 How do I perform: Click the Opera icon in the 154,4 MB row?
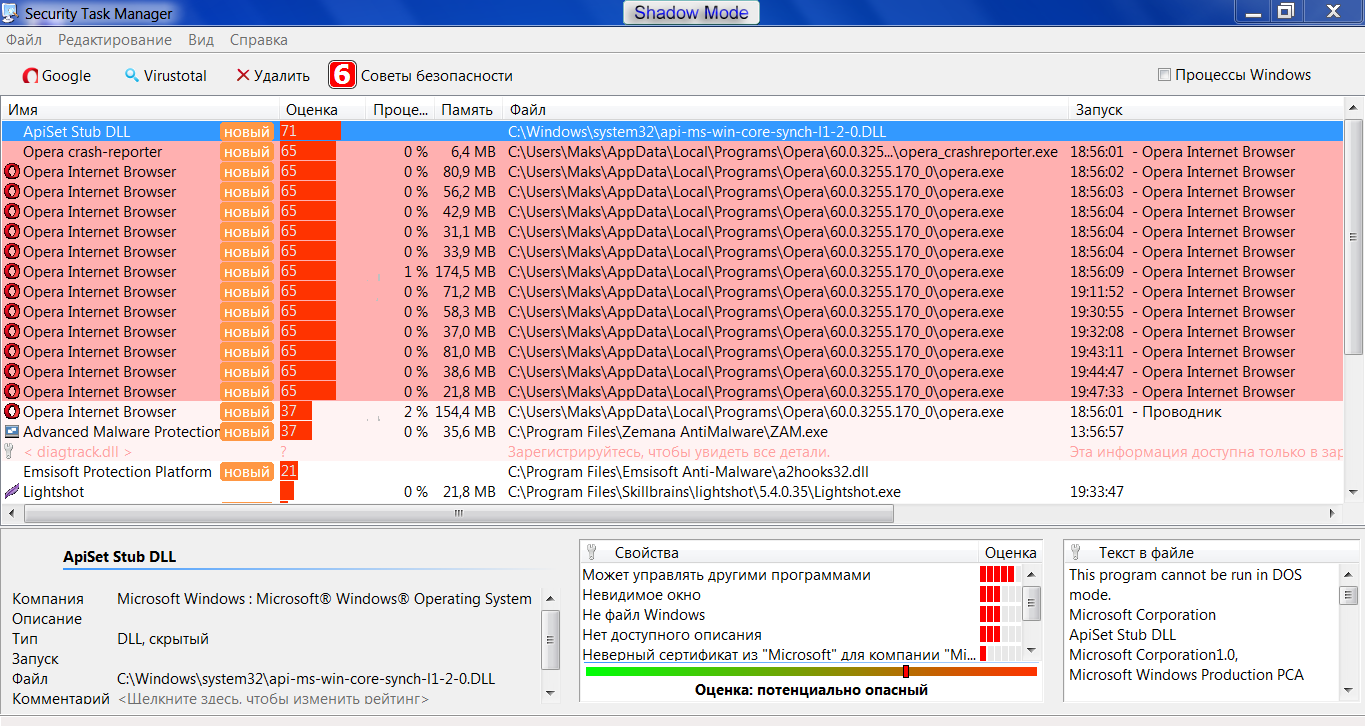(x=12, y=412)
